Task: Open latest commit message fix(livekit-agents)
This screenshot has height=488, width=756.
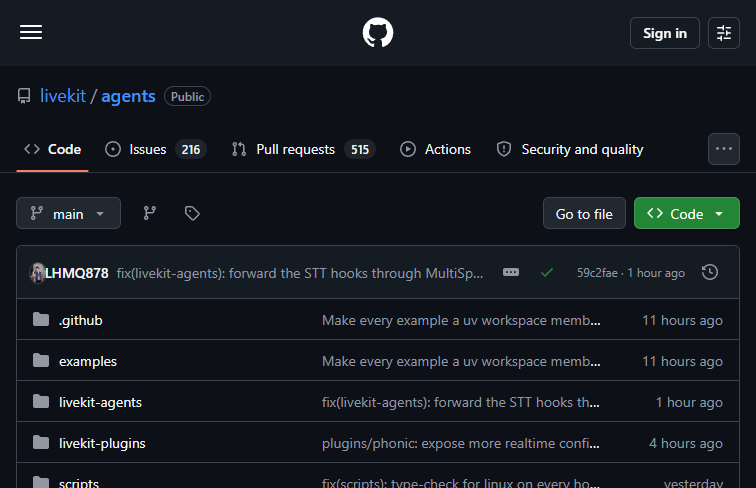Action: tap(299, 273)
